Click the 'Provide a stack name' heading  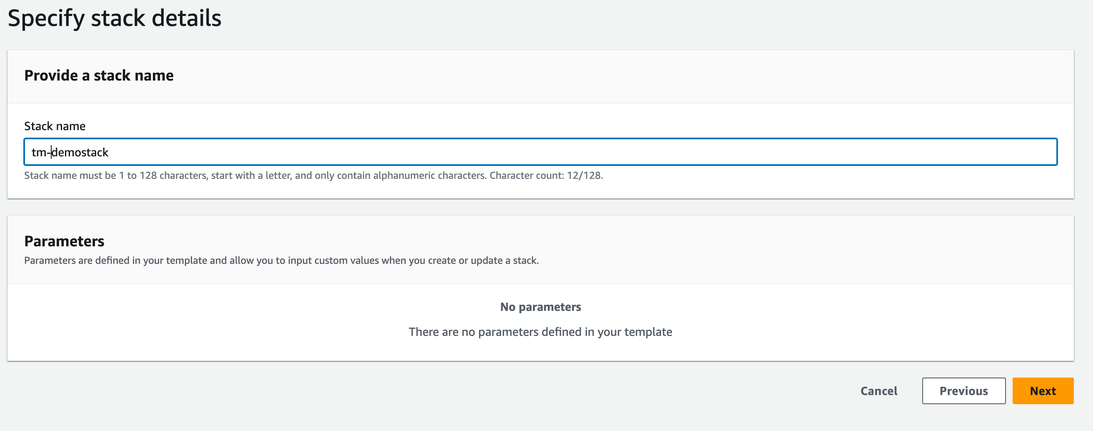98,75
